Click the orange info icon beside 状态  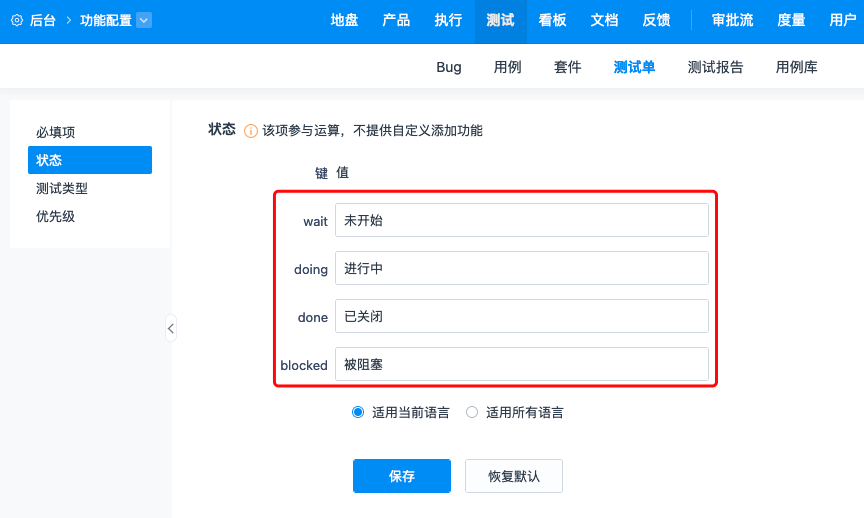pyautogui.click(x=251, y=131)
